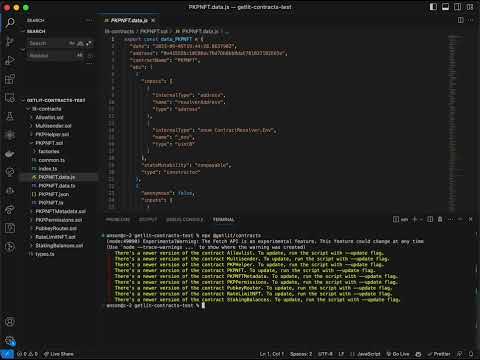Split the editor to the right
This screenshot has height=360, width=480.
click(x=461, y=20)
